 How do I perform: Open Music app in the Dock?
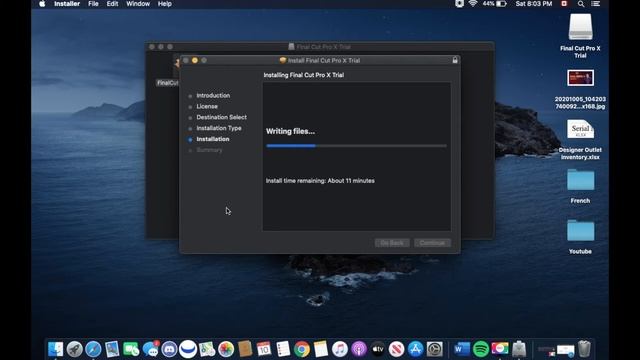tap(340, 349)
